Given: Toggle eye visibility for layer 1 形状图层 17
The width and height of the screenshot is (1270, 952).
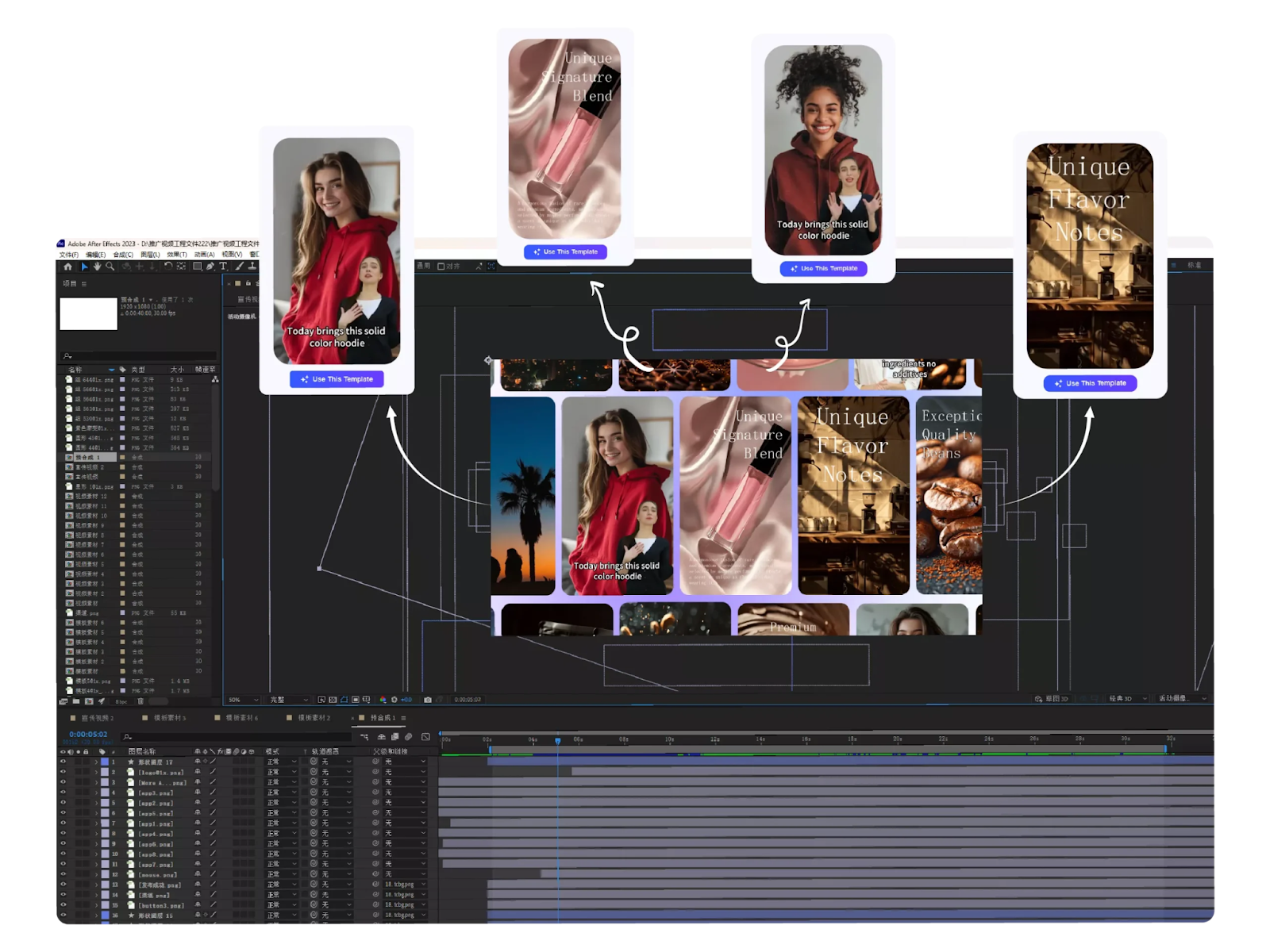Looking at the screenshot, I should point(63,762).
